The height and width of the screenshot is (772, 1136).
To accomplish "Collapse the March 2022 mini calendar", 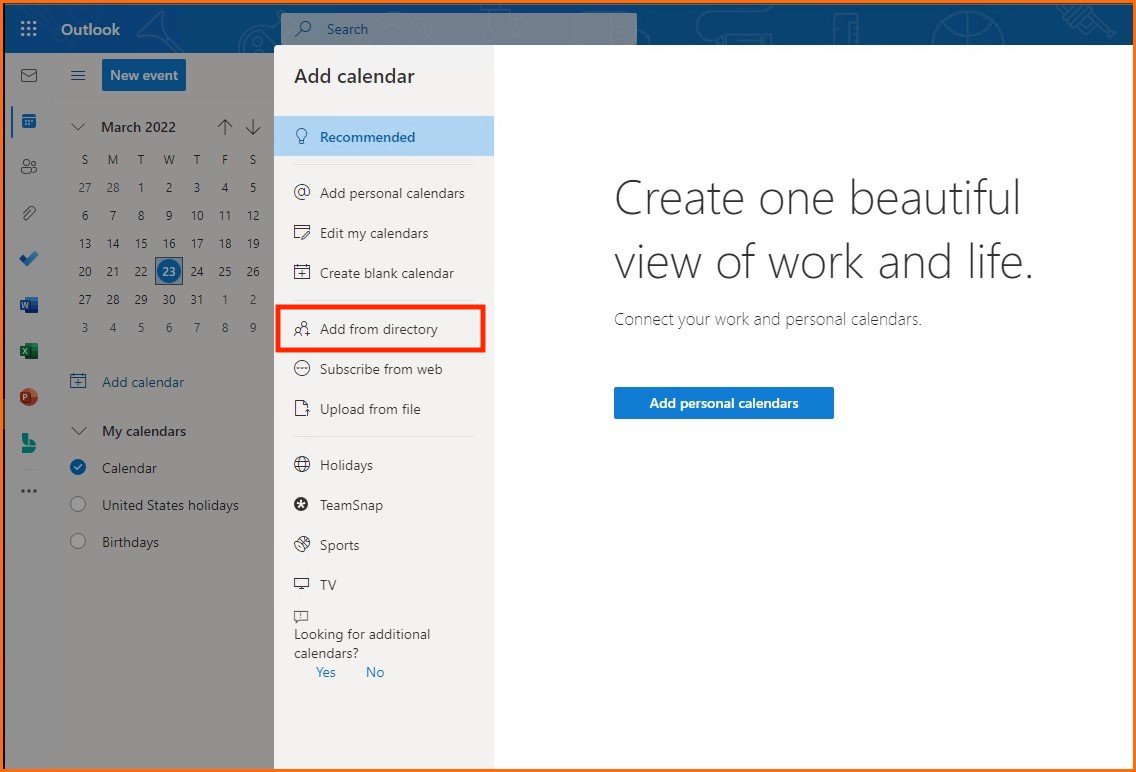I will coord(77,127).
